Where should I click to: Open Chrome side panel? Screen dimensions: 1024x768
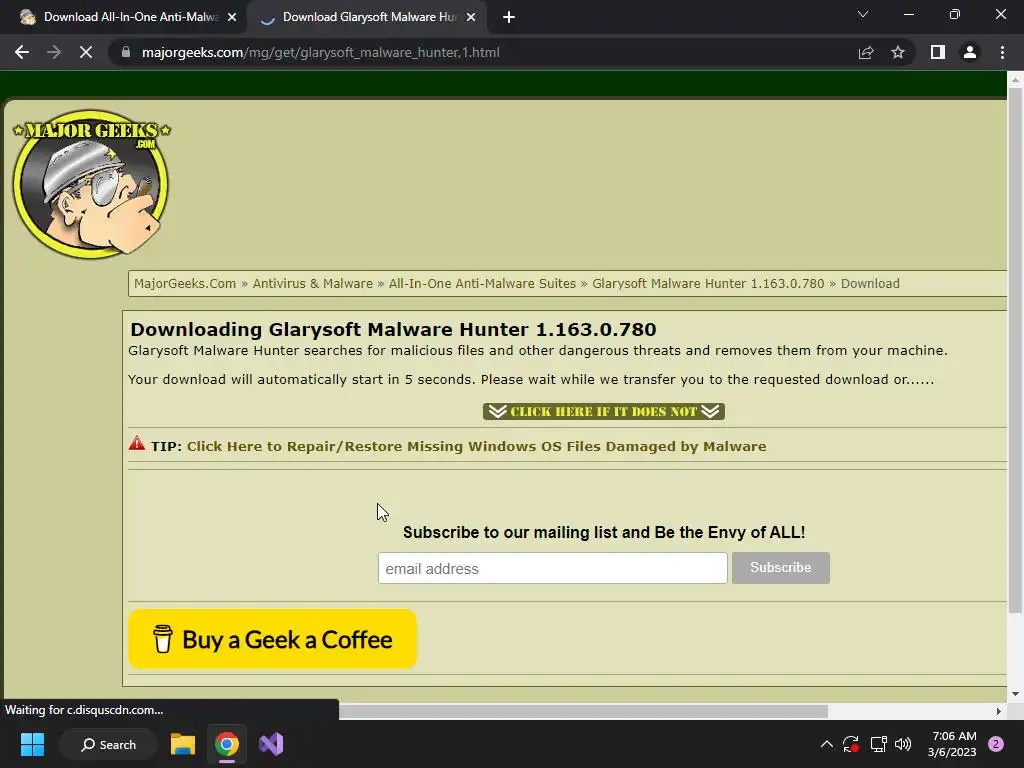(x=938, y=52)
